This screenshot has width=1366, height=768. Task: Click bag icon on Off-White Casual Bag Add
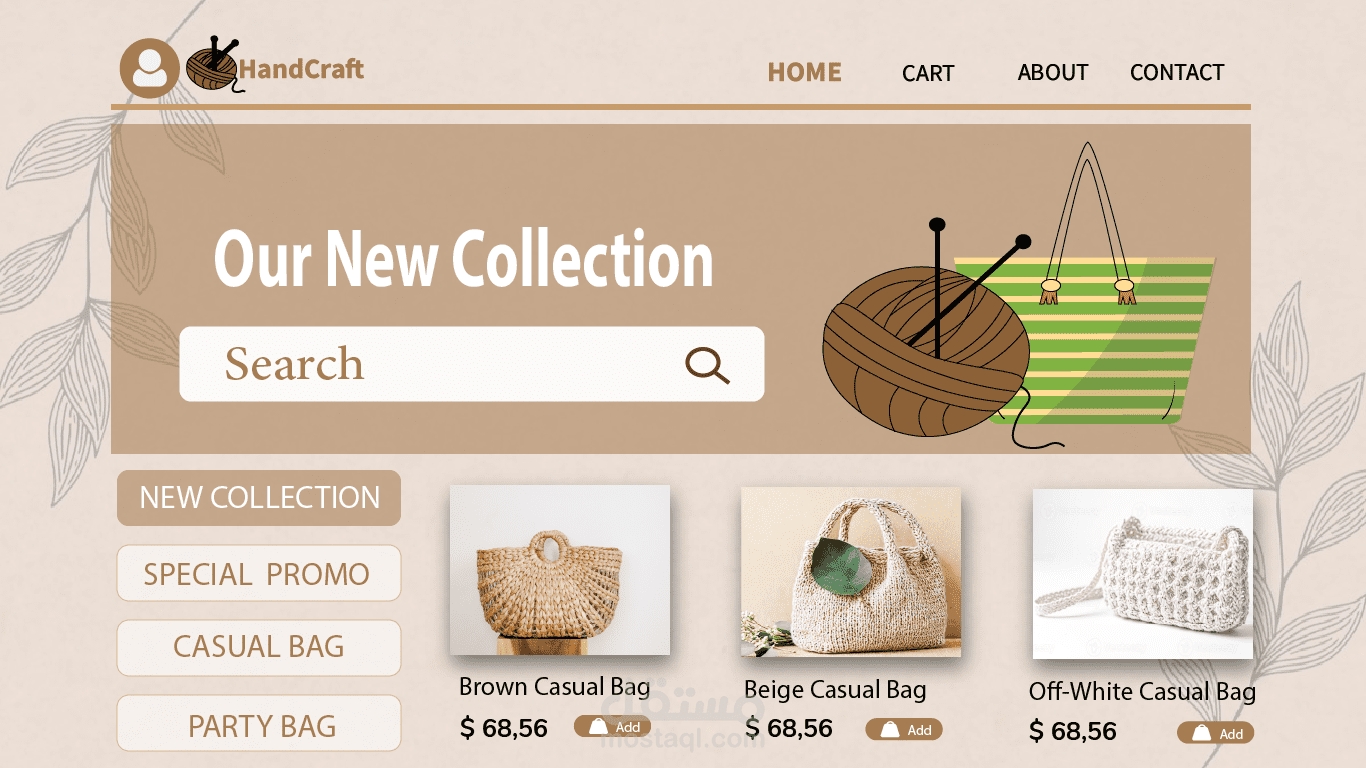(1201, 733)
